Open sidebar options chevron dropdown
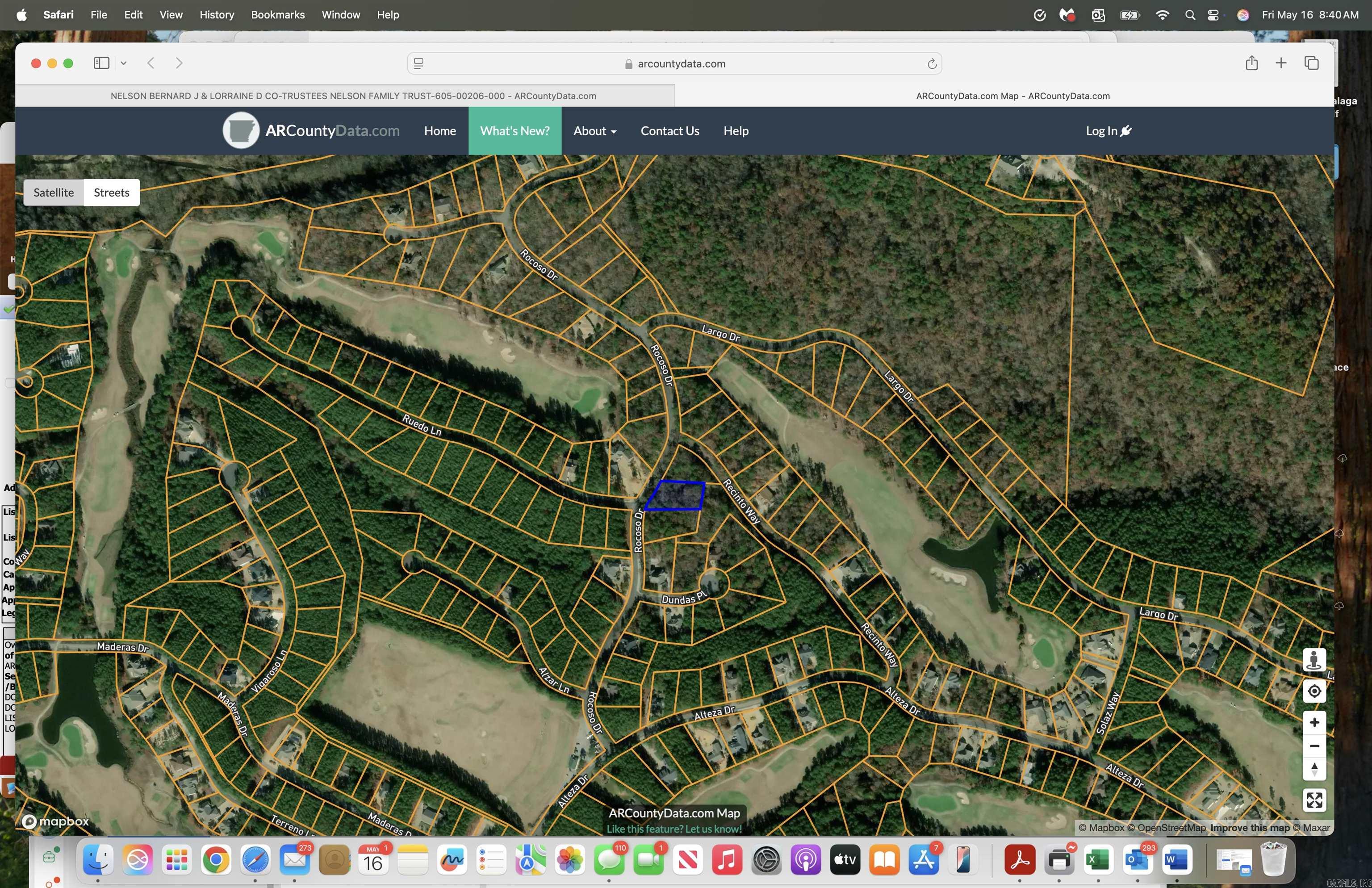 (x=123, y=63)
